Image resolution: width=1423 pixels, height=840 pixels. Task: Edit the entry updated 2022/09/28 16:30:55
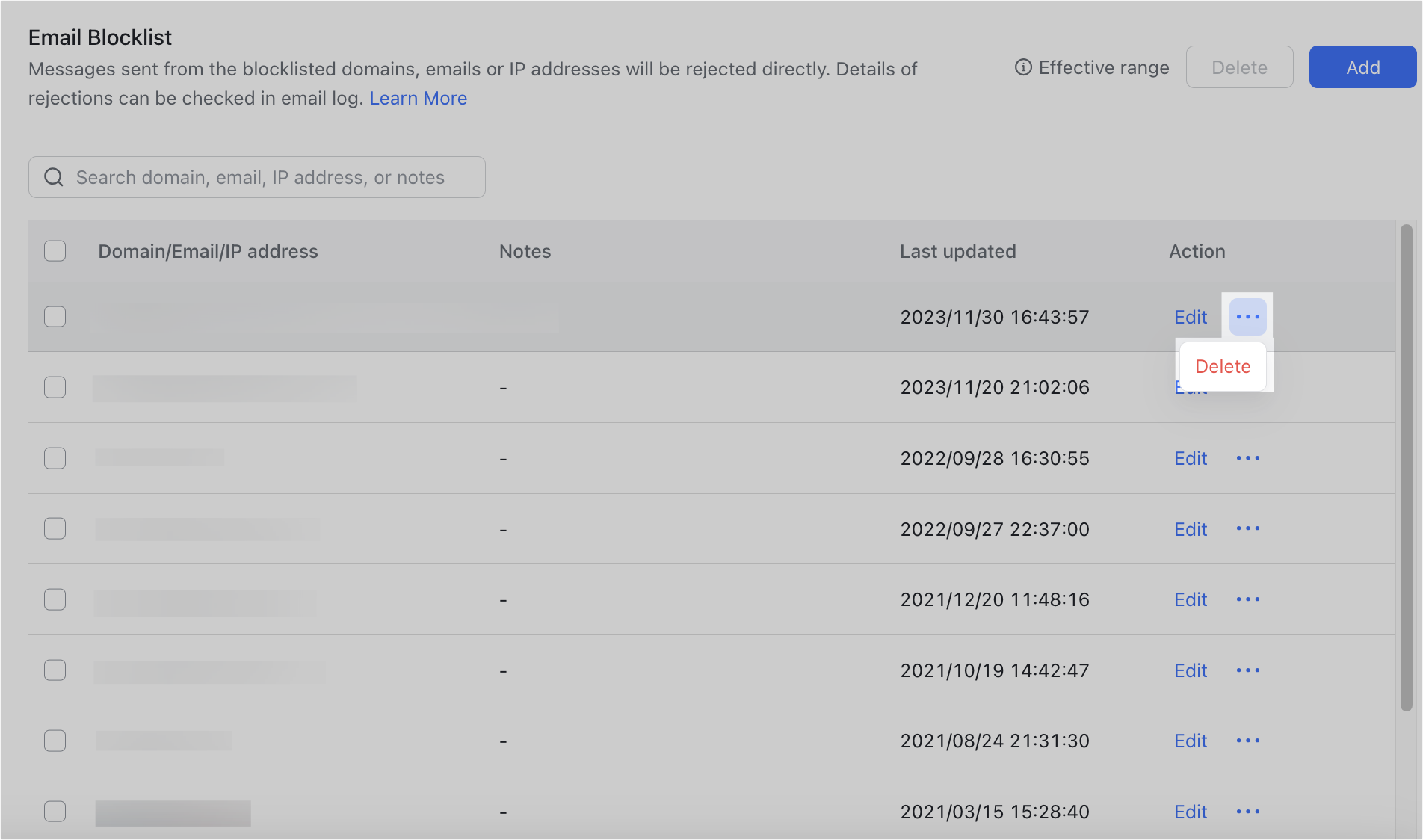pyautogui.click(x=1191, y=458)
